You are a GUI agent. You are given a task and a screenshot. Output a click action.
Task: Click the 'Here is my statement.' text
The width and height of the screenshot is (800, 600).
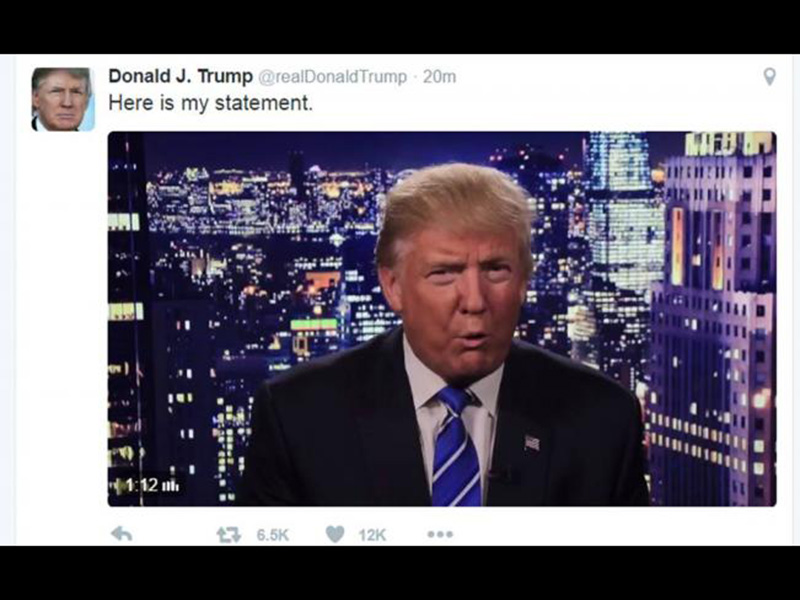(210, 103)
